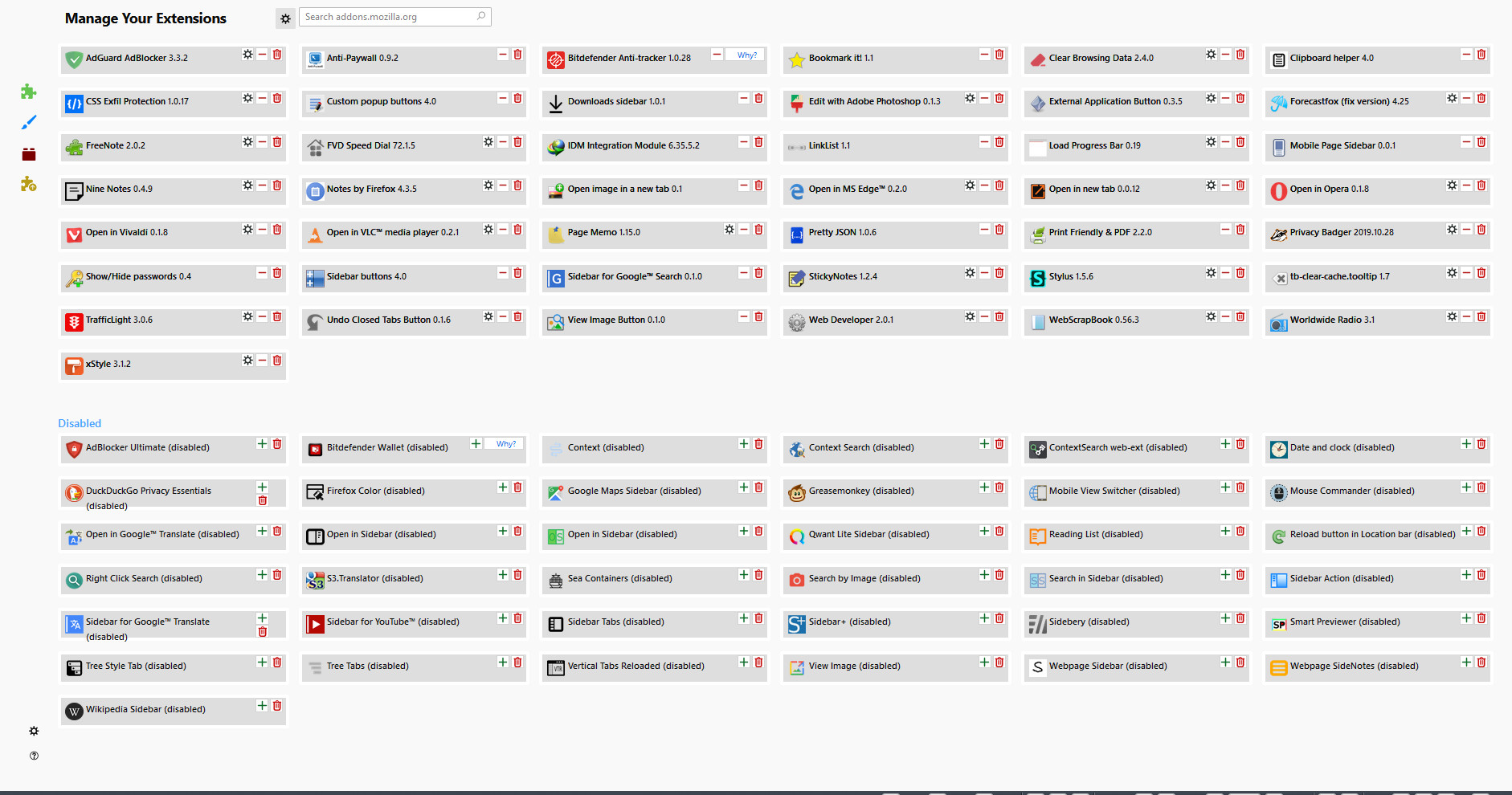Select the StickyNotes 1.2.4 entry
Image resolution: width=1512 pixels, height=795 pixels.
pyautogui.click(x=896, y=277)
